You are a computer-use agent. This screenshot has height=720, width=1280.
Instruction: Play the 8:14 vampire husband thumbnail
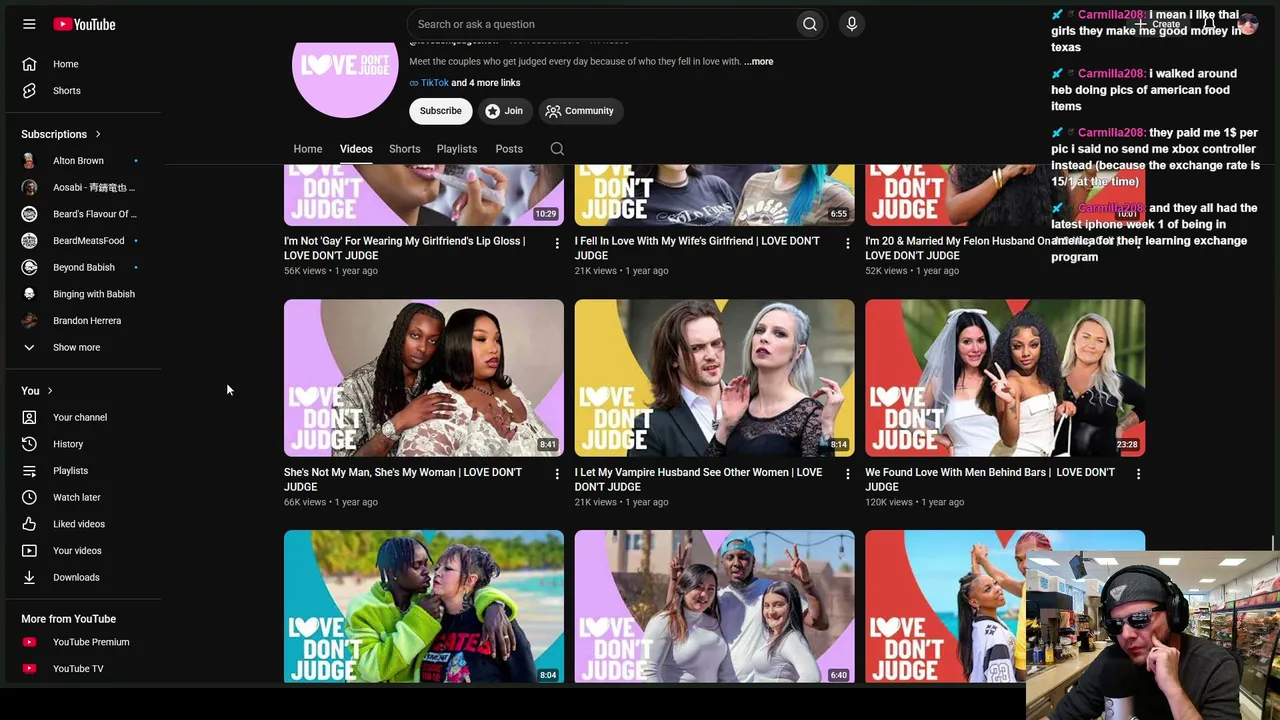[x=715, y=378]
